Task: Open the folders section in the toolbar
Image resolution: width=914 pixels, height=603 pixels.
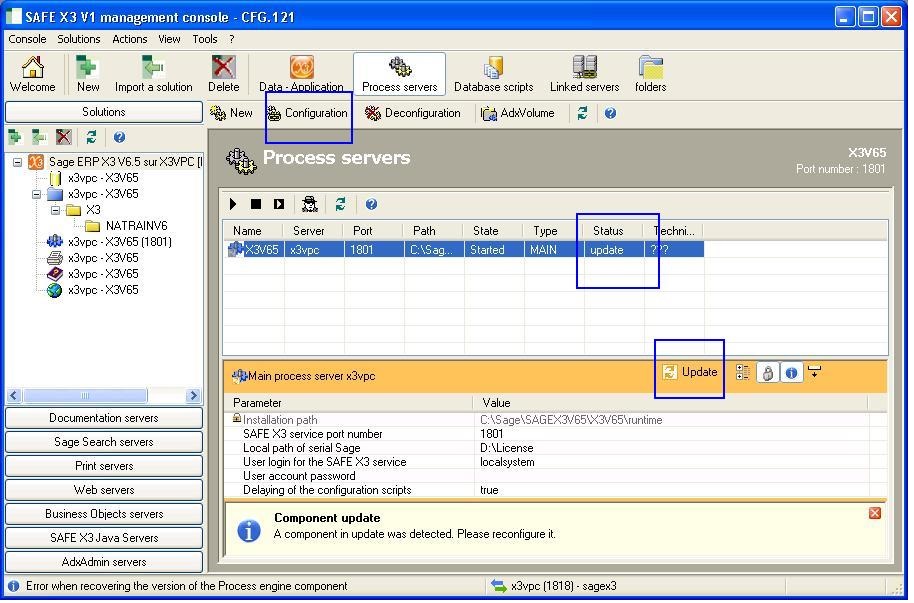Action: click(x=651, y=74)
